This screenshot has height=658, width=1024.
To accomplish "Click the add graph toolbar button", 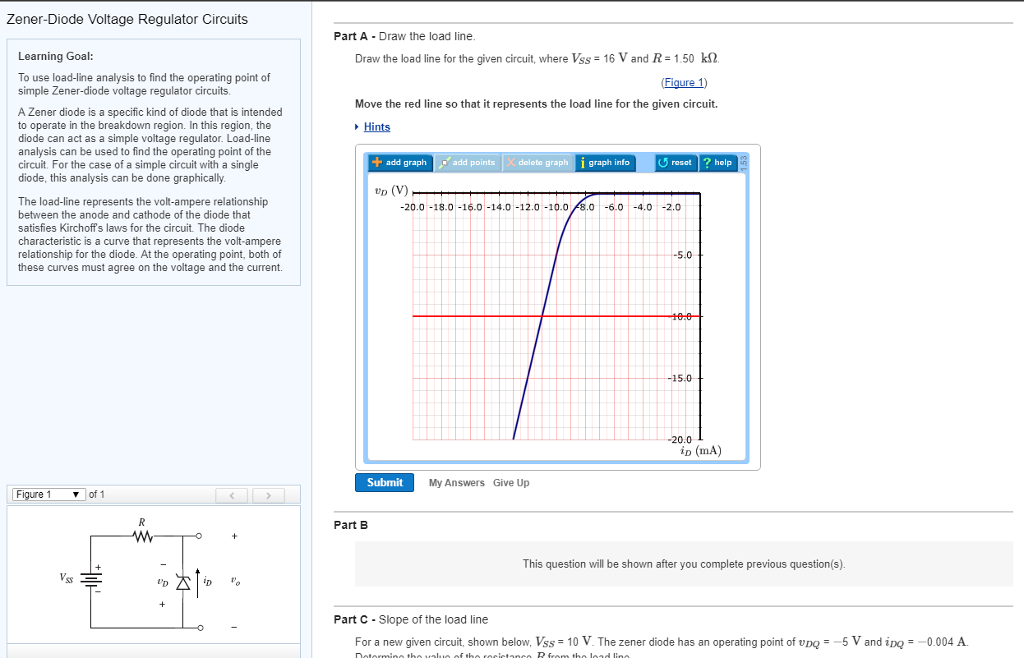I will pyautogui.click(x=399, y=162).
